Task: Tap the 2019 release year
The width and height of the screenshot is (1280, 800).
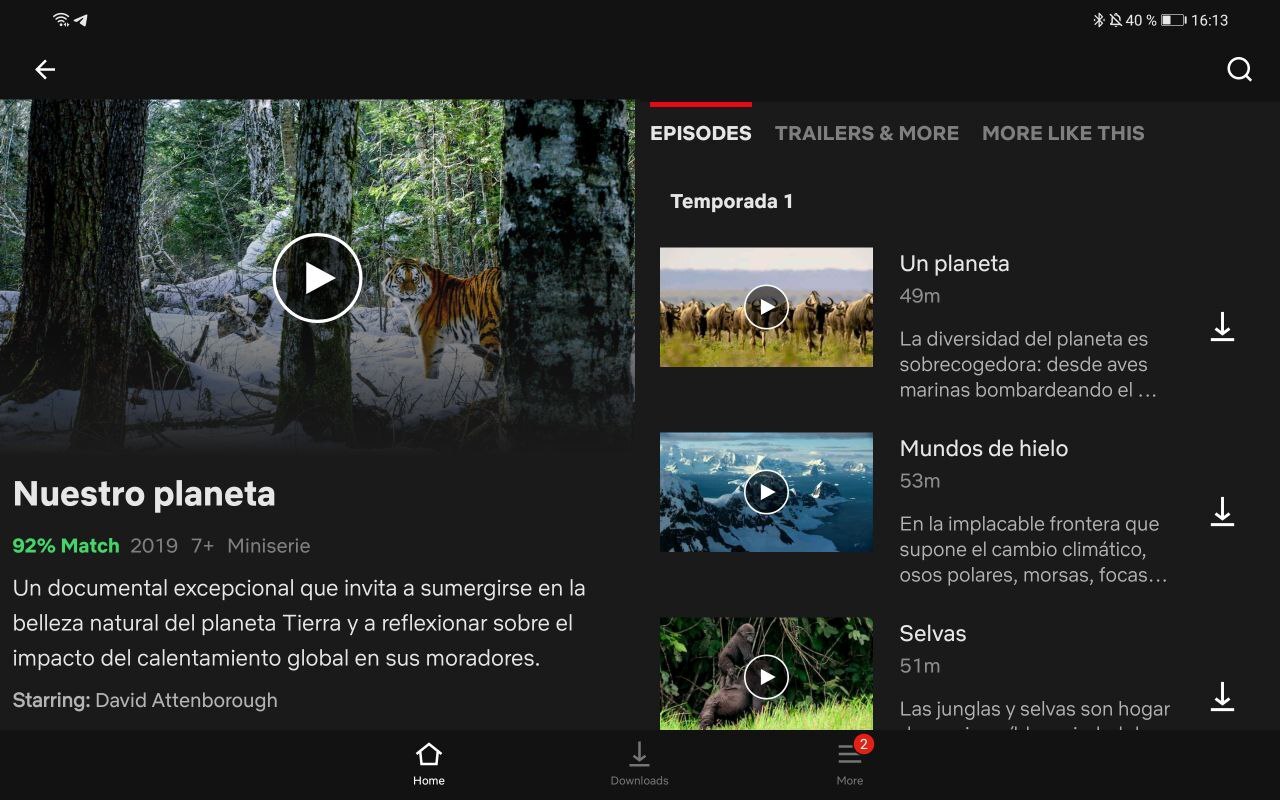Action: point(154,546)
